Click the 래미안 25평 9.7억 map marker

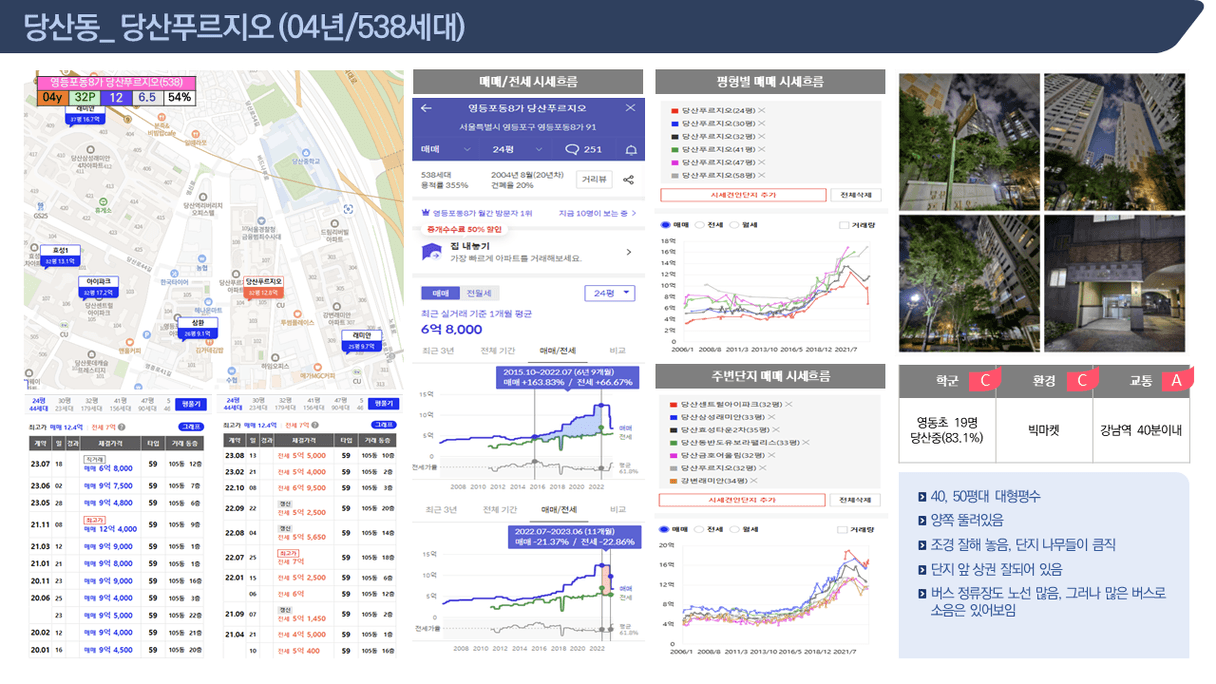tap(362, 341)
